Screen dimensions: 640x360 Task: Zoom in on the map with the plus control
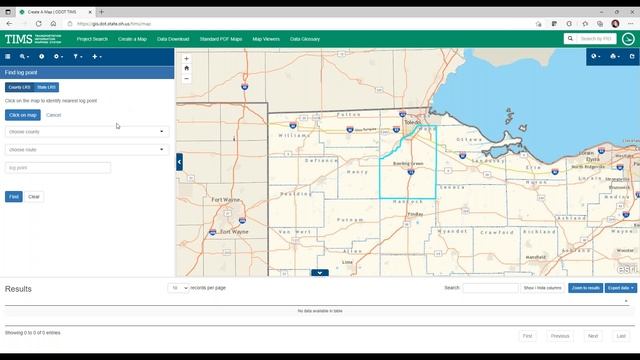coord(187,58)
